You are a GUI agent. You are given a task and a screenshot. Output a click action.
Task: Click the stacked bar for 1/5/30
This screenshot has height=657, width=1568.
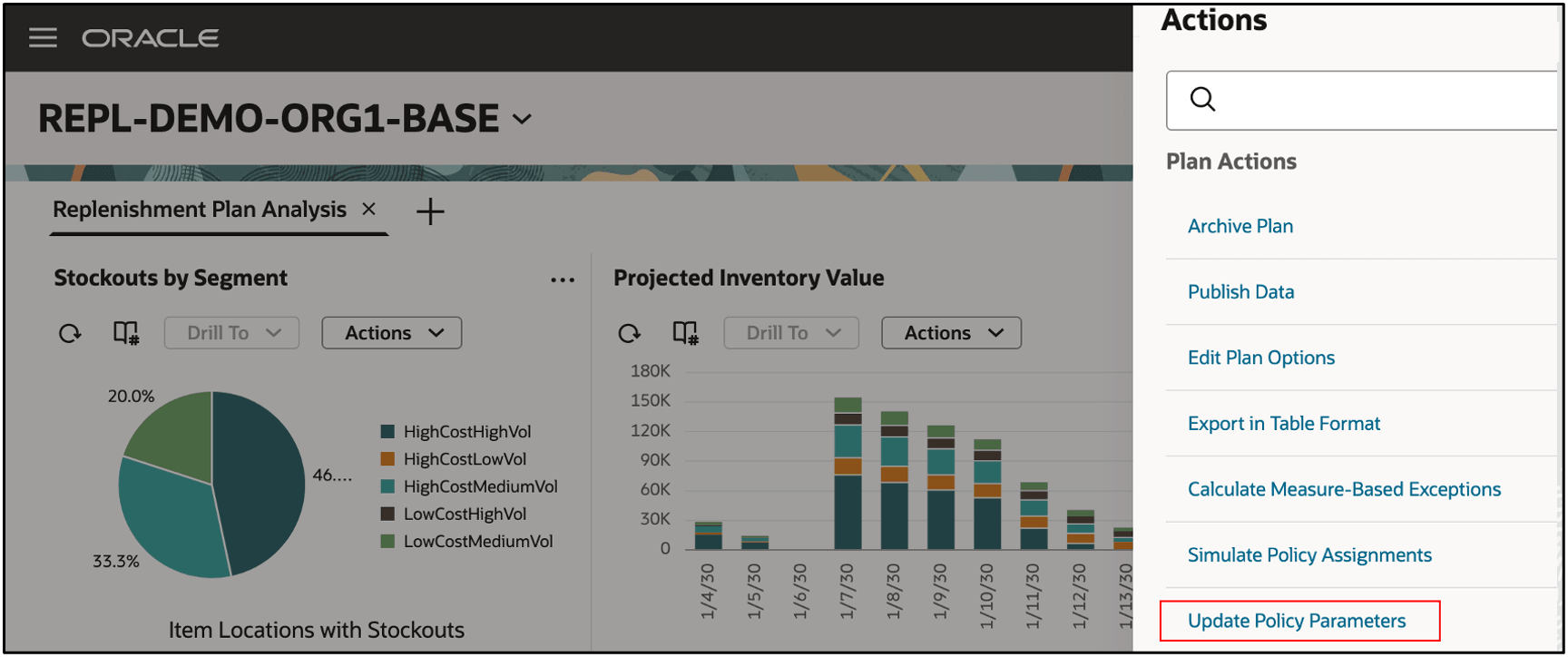755,543
